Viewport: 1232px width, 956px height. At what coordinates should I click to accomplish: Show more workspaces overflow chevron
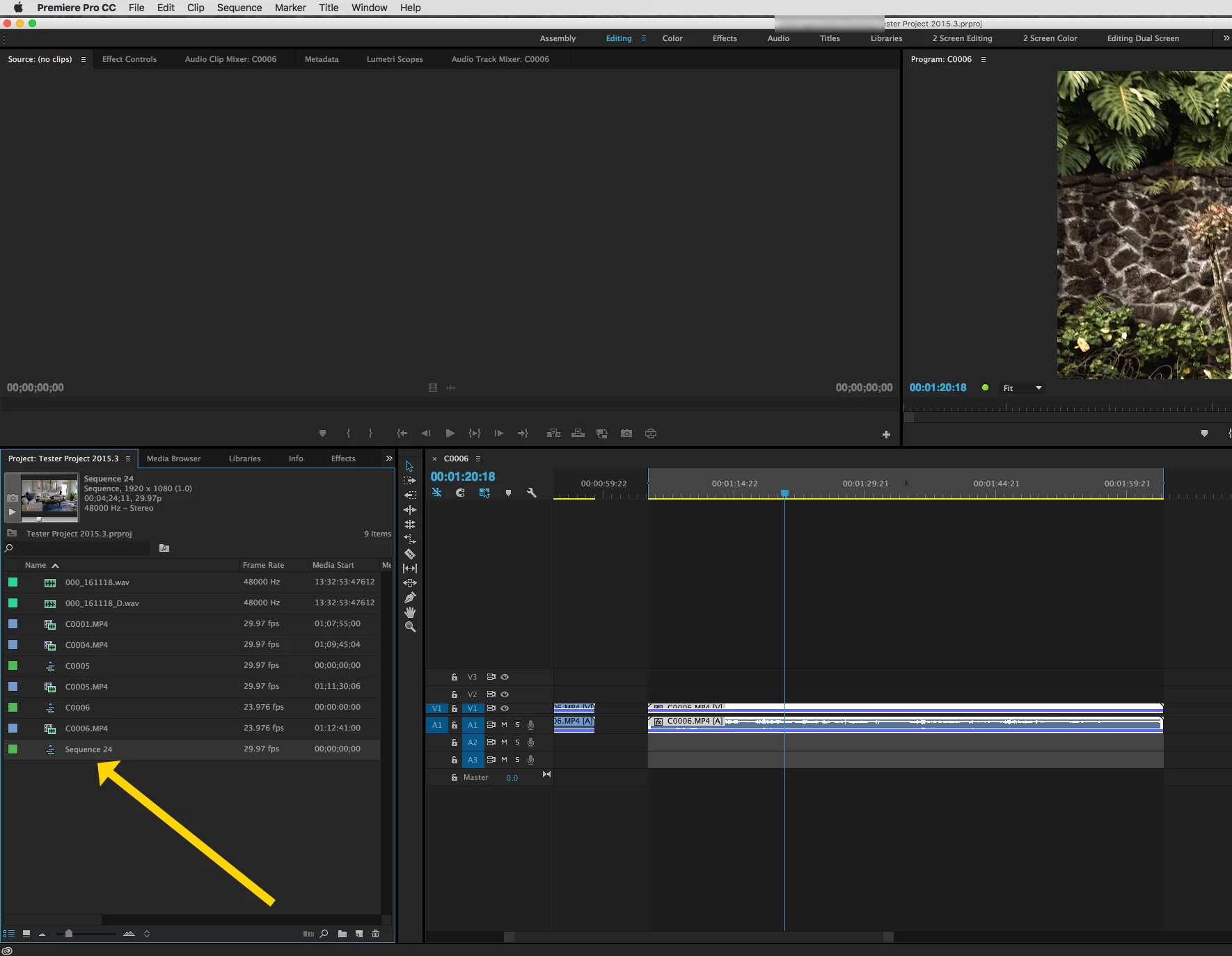[1226, 38]
